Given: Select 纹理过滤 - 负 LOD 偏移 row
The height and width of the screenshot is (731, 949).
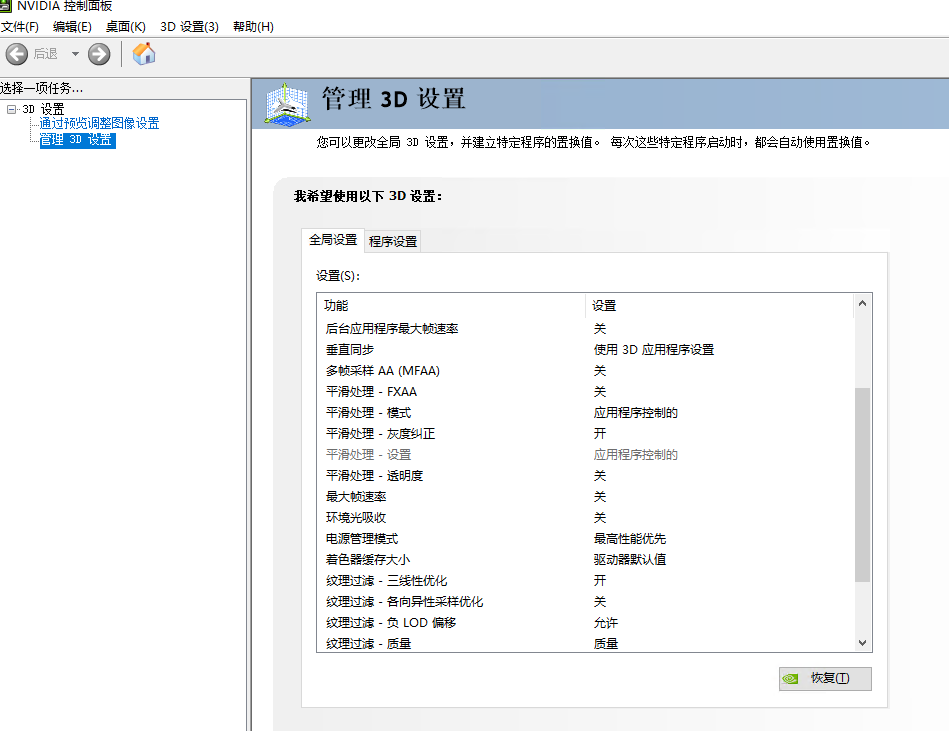Looking at the screenshot, I should pos(585,623).
